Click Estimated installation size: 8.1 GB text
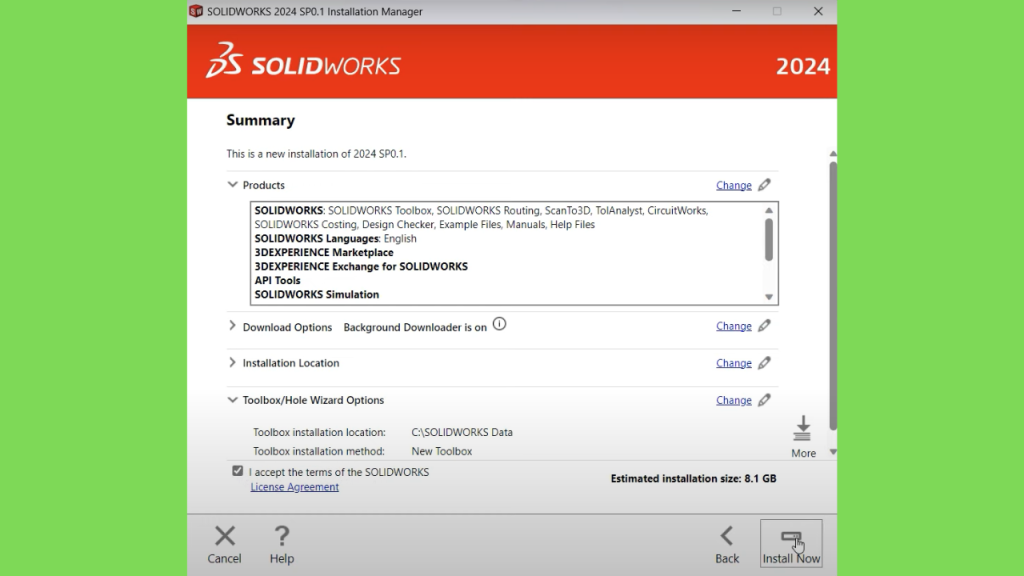The image size is (1024, 576). pyautogui.click(x=694, y=479)
